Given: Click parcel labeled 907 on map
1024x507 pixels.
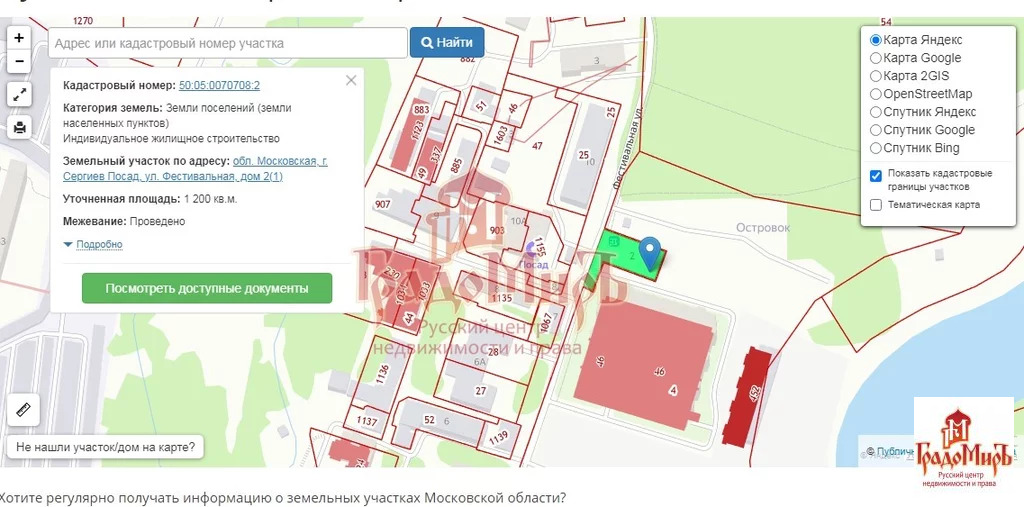Looking at the screenshot, I should (x=383, y=204).
